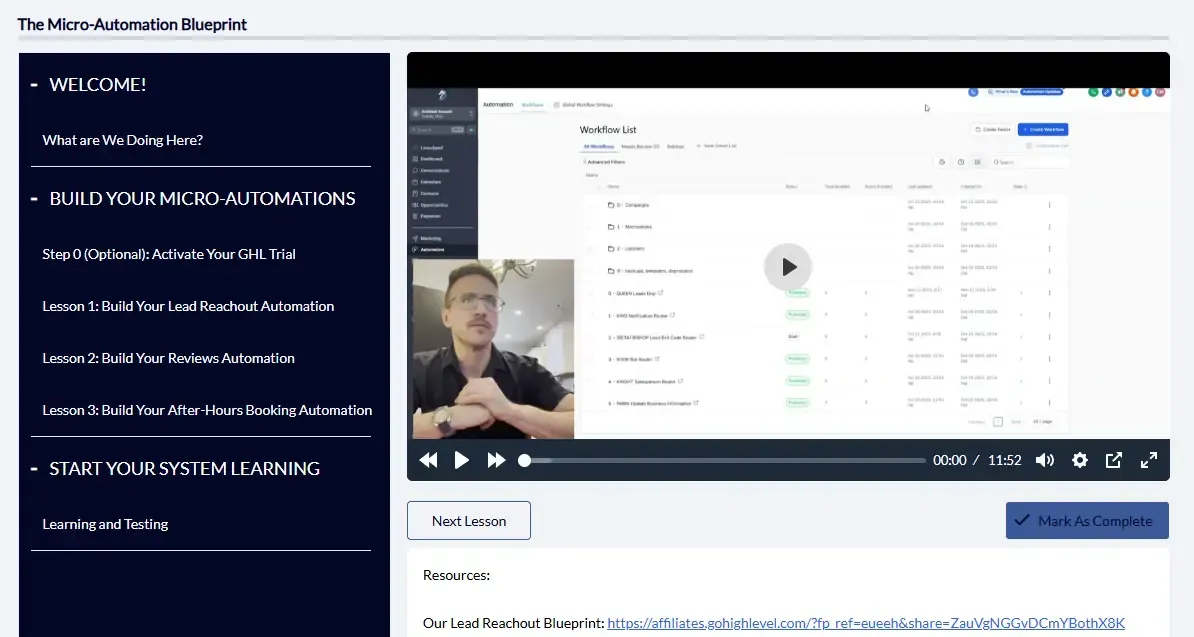Collapse the BUILD YOUR MICRO-AUTOMATIONS section
The width and height of the screenshot is (1194, 637).
coord(34,199)
